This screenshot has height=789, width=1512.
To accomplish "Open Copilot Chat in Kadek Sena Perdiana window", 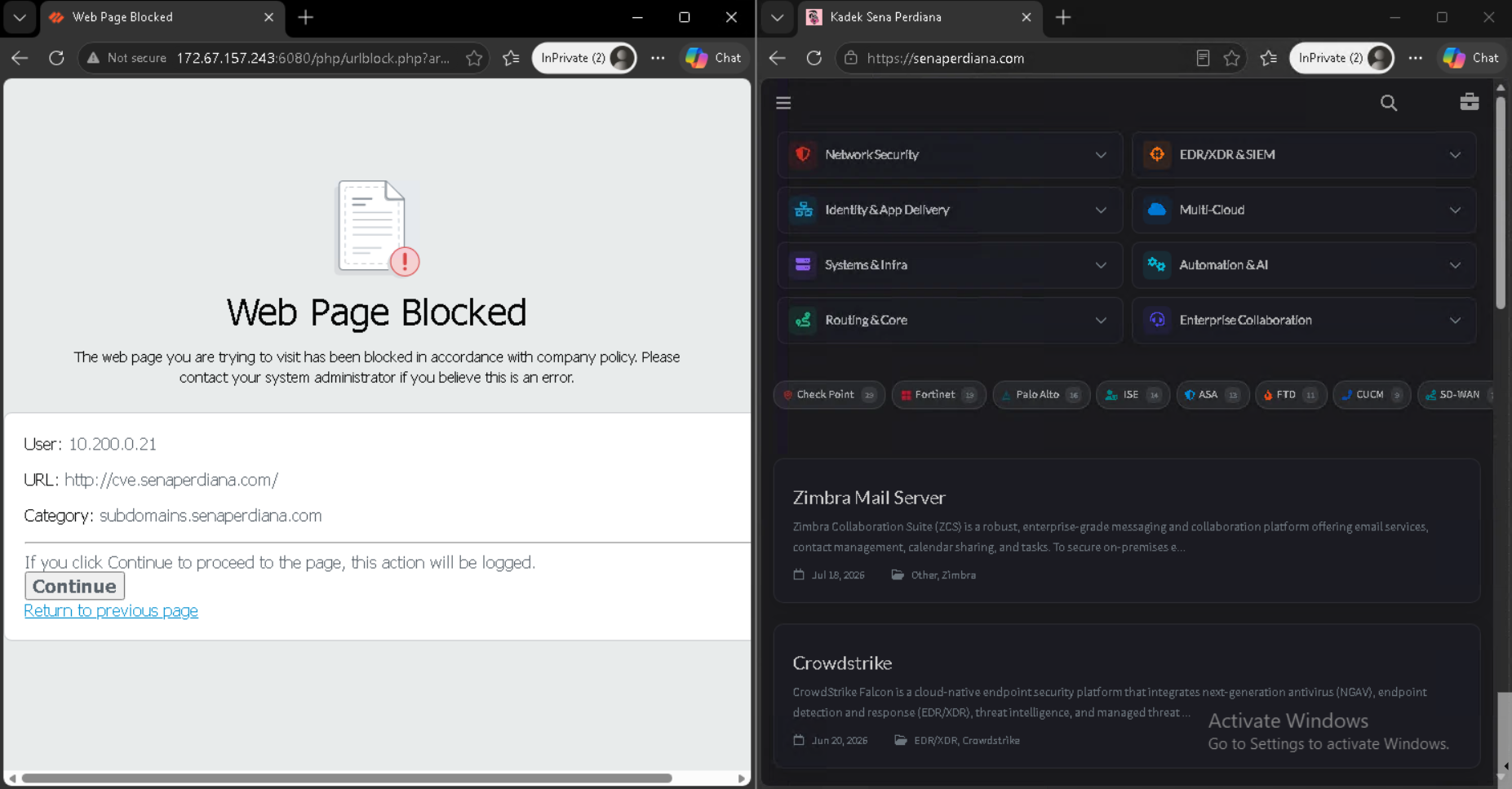I will (x=1472, y=58).
